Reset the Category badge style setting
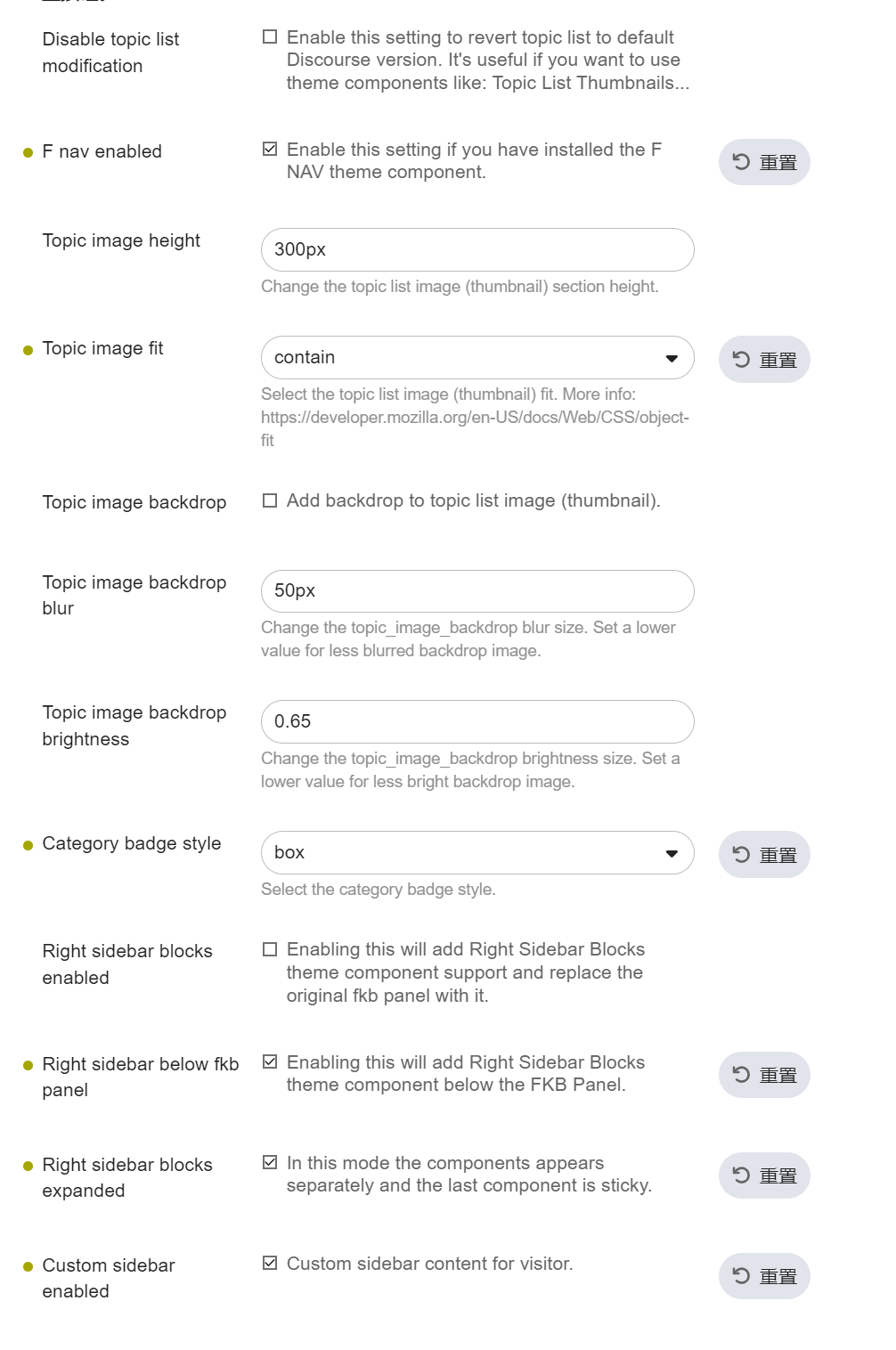Image resolution: width=896 pixels, height=1350 pixels. coord(764,855)
